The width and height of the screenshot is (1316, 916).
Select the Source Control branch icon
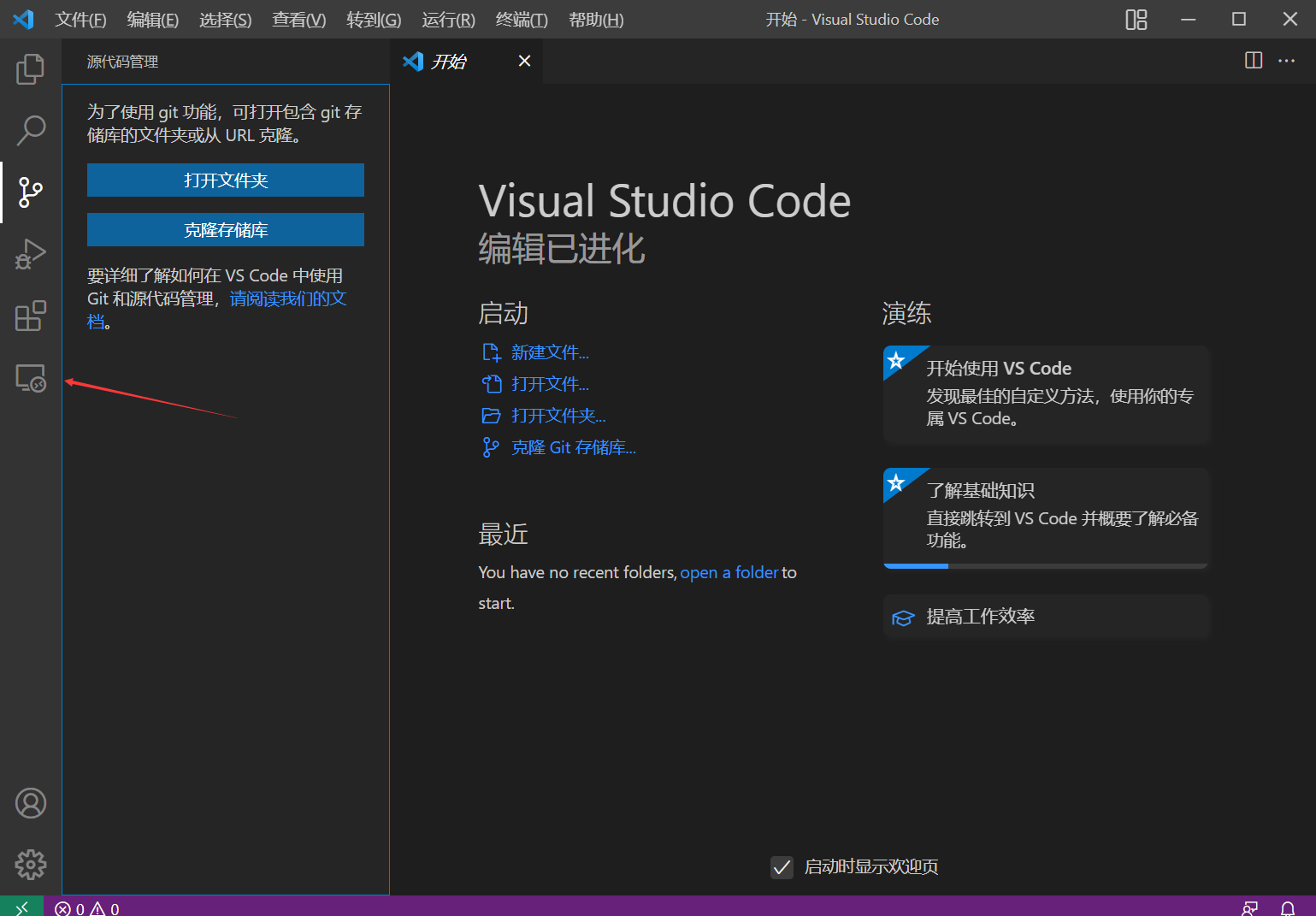[31, 192]
